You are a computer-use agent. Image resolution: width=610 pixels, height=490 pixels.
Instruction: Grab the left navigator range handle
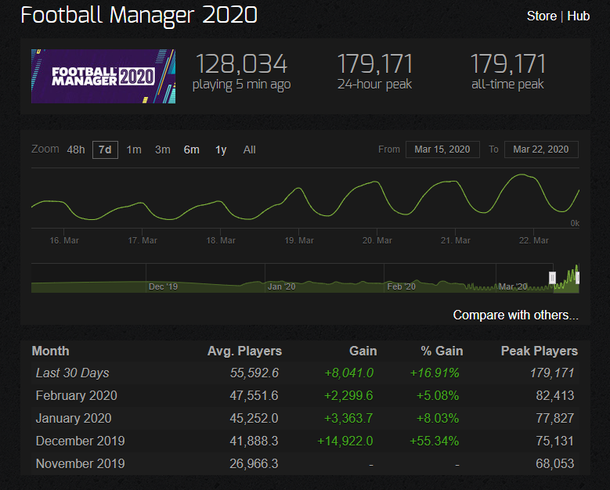pos(552,278)
